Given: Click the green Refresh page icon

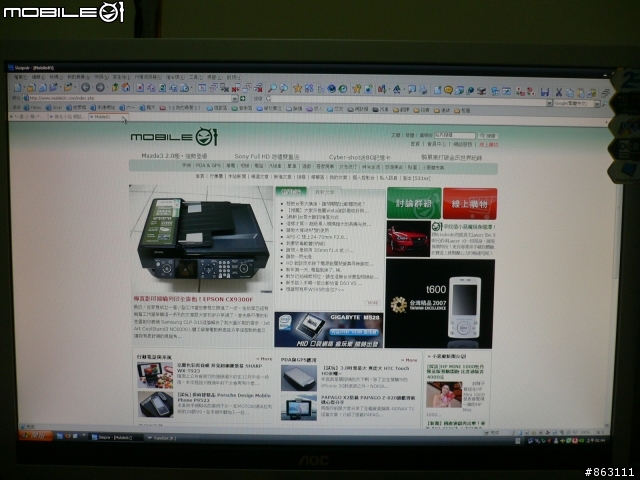Looking at the screenshot, I should (x=162, y=88).
